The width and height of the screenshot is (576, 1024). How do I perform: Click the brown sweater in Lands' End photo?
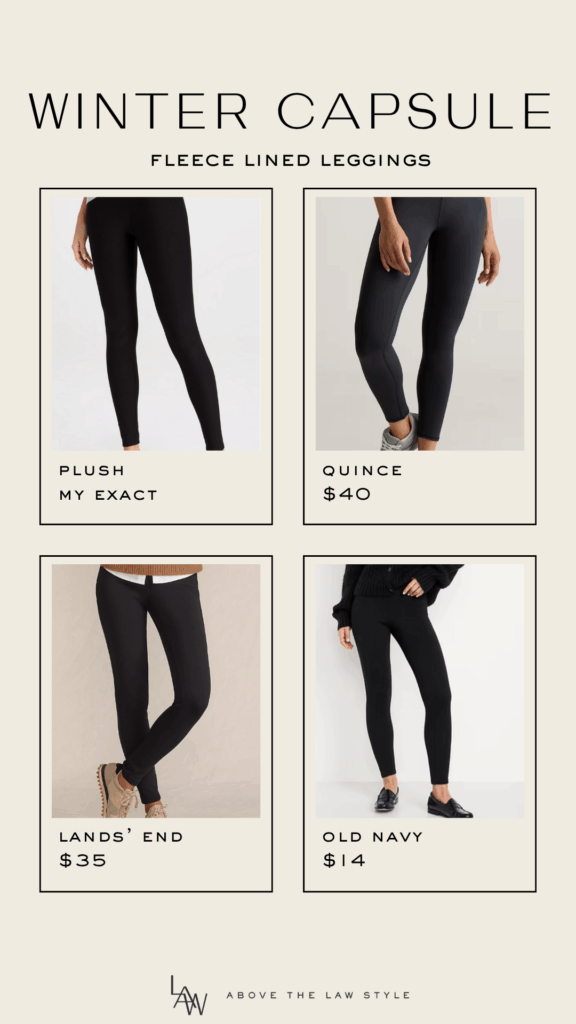pos(152,569)
